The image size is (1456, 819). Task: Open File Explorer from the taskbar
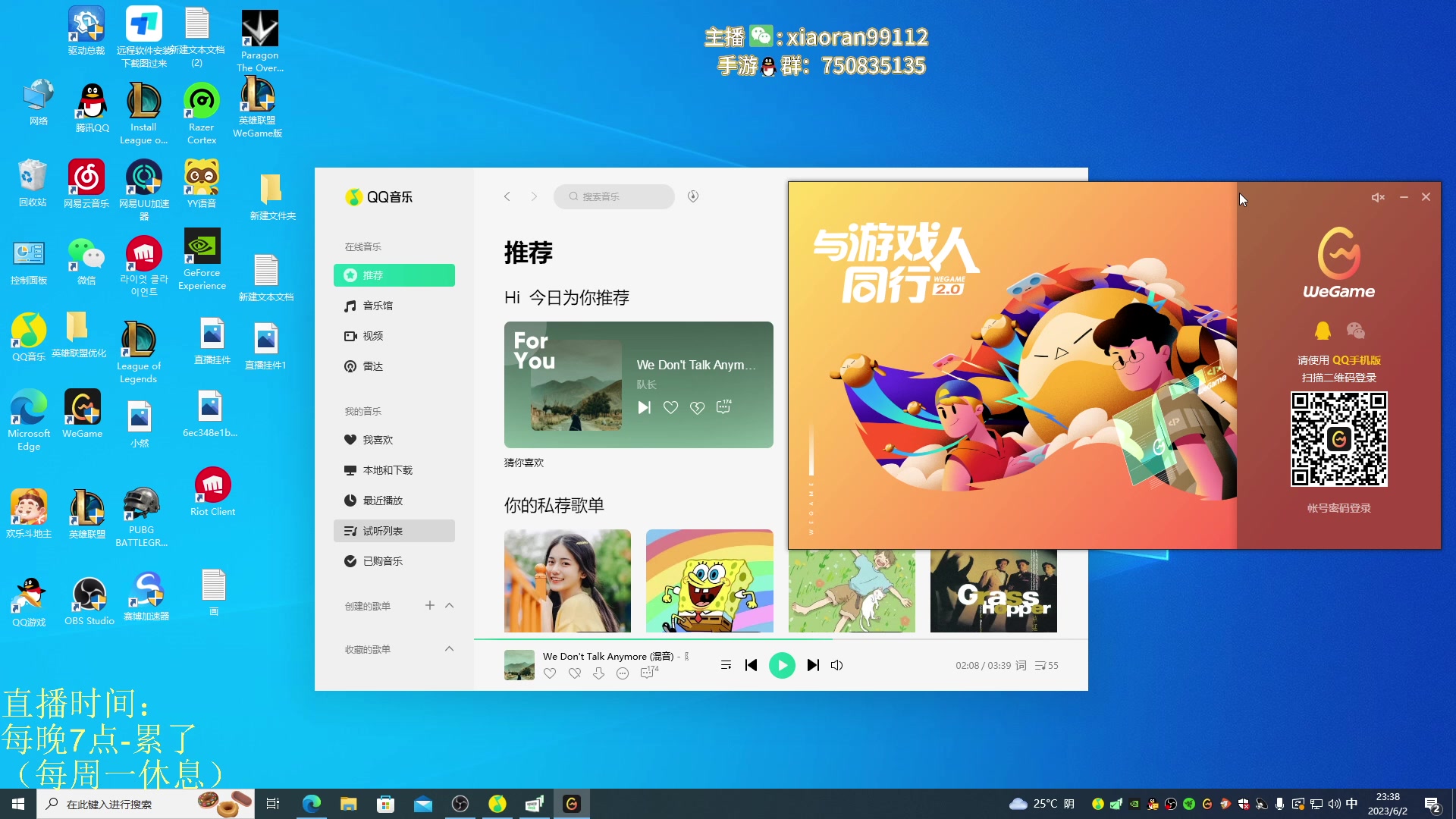coord(348,804)
